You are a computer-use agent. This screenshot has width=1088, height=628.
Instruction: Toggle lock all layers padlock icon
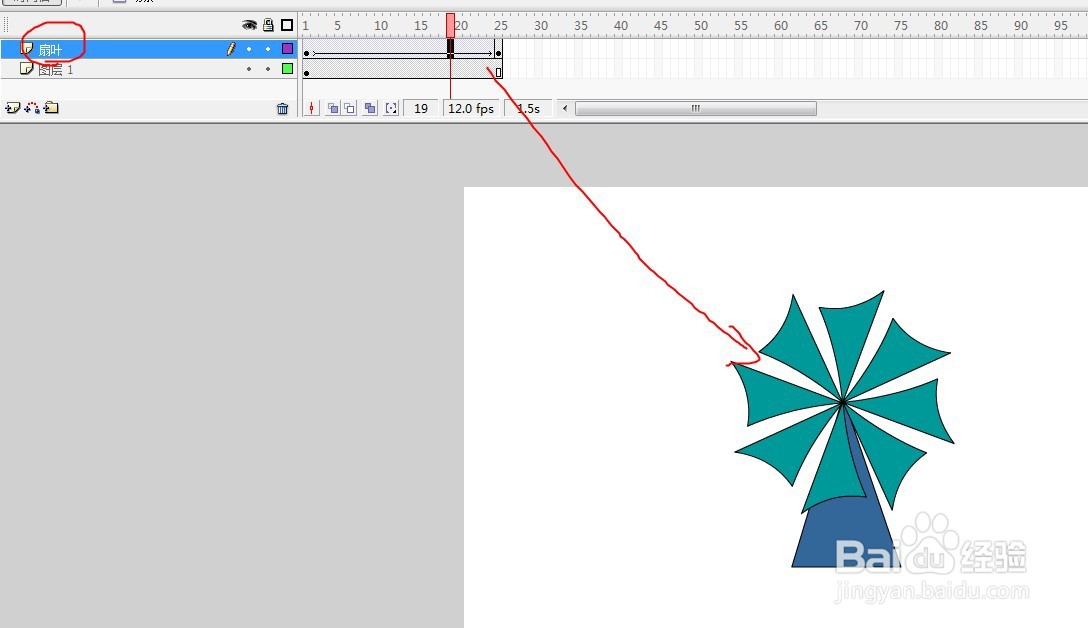[x=269, y=25]
